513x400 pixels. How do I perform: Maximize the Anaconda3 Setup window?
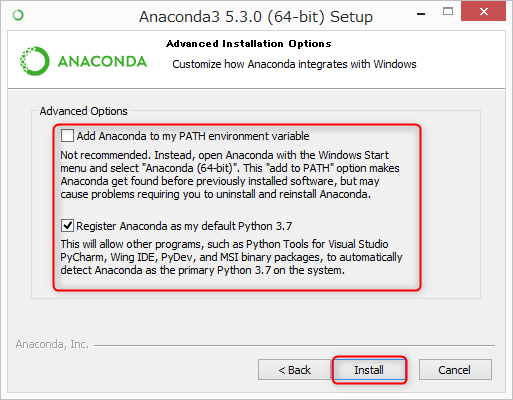click(448, 12)
